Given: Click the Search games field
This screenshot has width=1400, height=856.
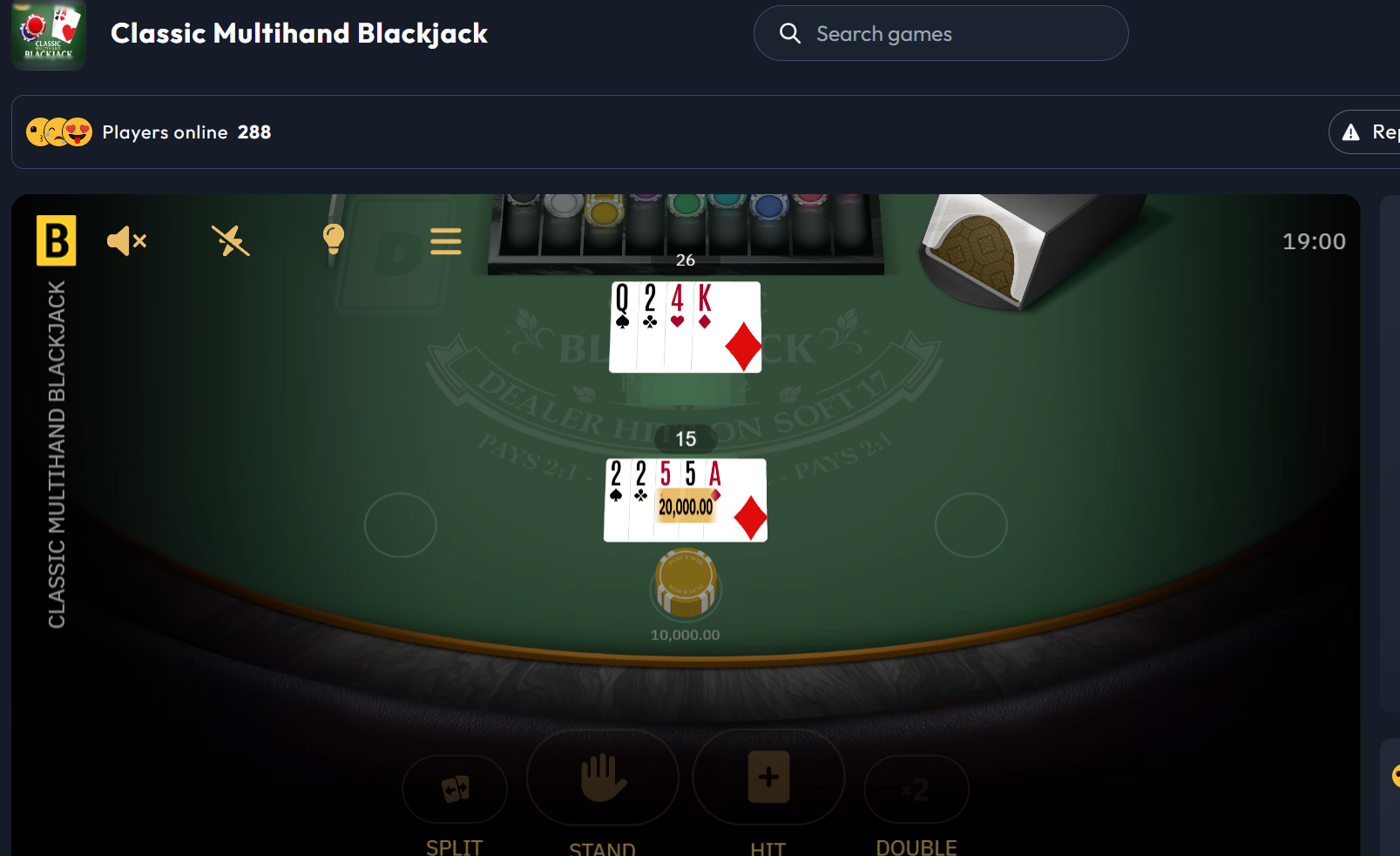Looking at the screenshot, I should (941, 33).
